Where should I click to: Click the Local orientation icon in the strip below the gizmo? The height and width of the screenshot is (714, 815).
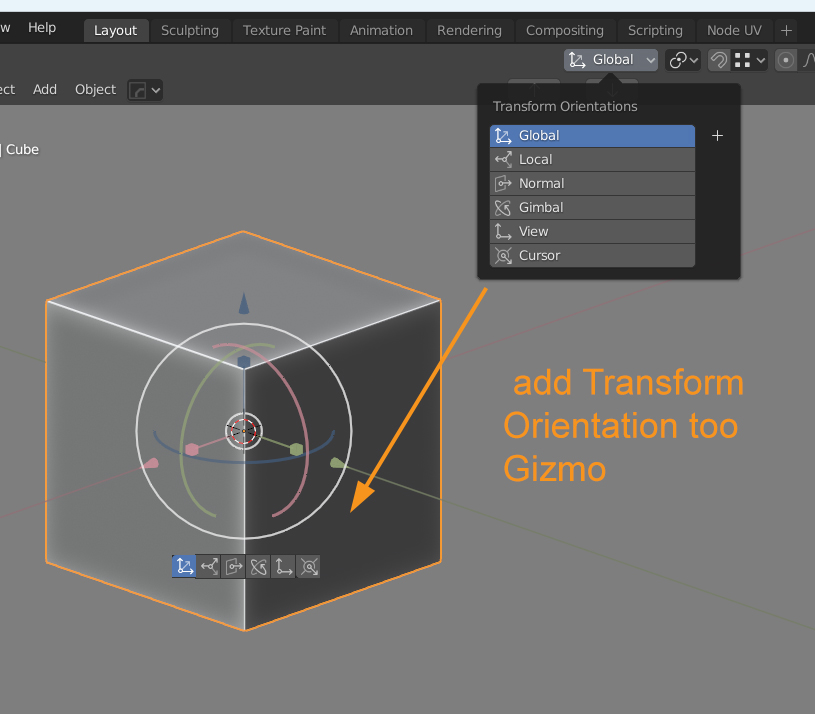pos(209,566)
